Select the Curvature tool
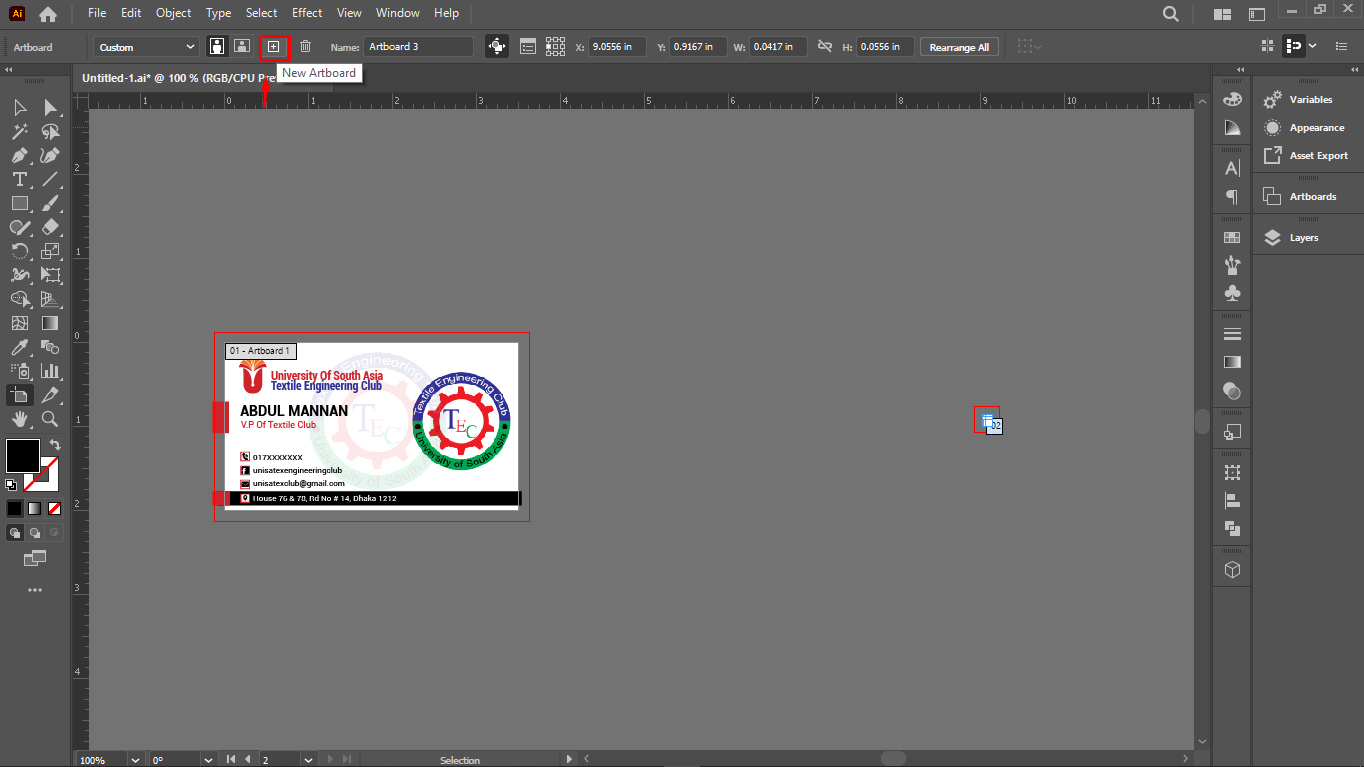The width and height of the screenshot is (1364, 767). click(50, 155)
